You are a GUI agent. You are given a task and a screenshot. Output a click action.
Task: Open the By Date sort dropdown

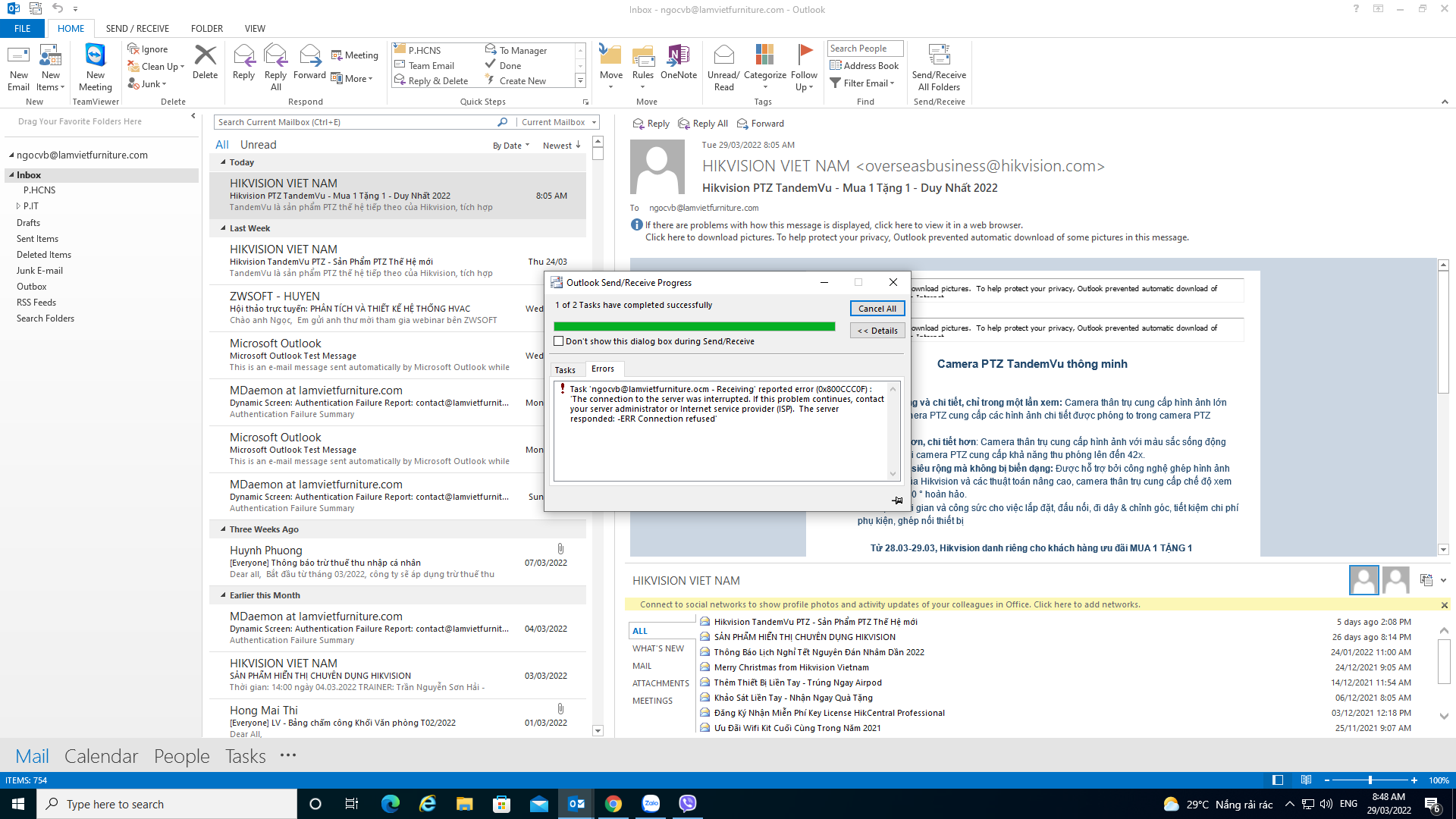(x=511, y=146)
